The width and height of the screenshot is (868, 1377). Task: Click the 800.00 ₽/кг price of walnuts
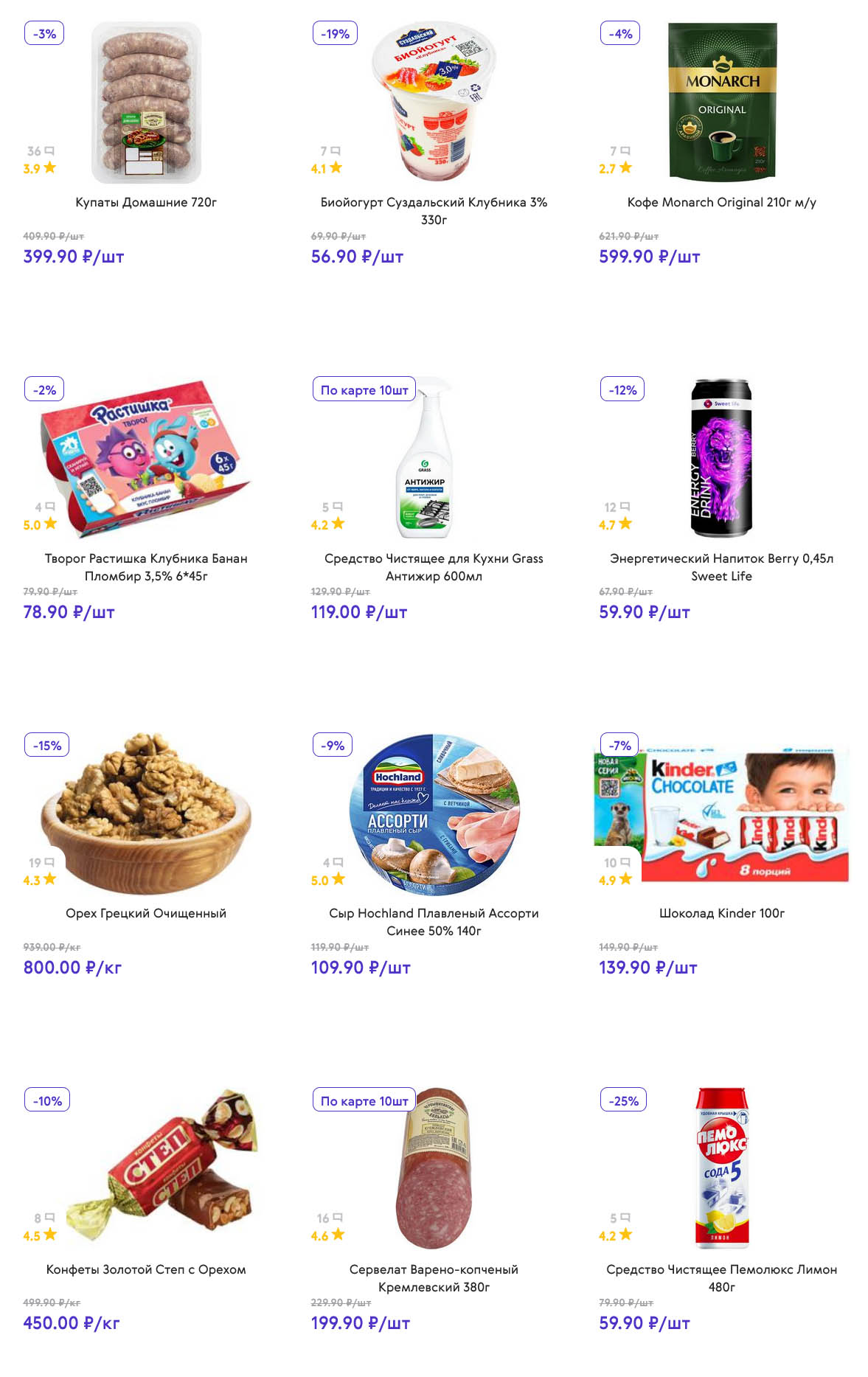coord(72,968)
